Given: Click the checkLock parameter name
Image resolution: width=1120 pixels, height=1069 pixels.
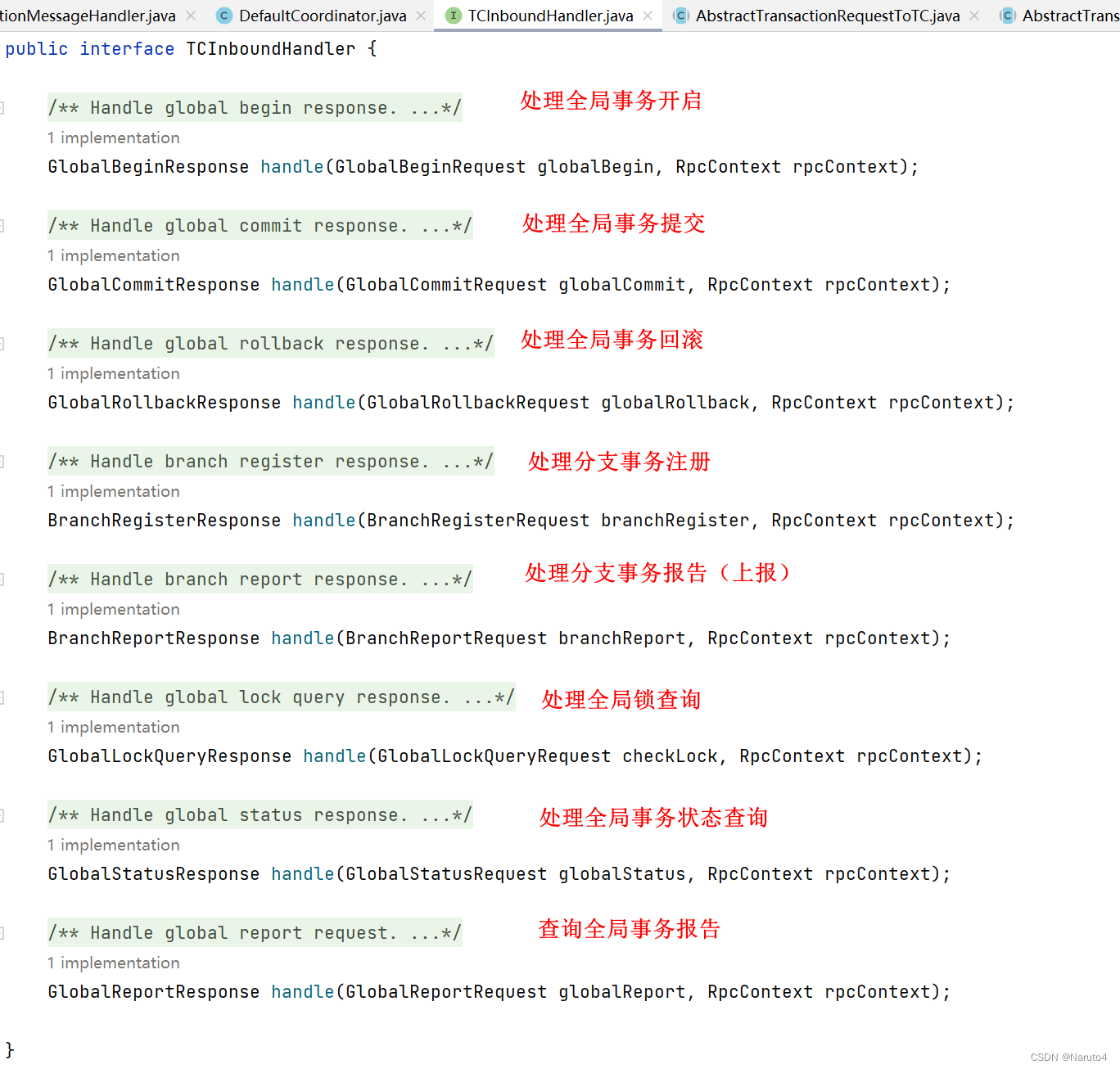Looking at the screenshot, I should (x=671, y=756).
